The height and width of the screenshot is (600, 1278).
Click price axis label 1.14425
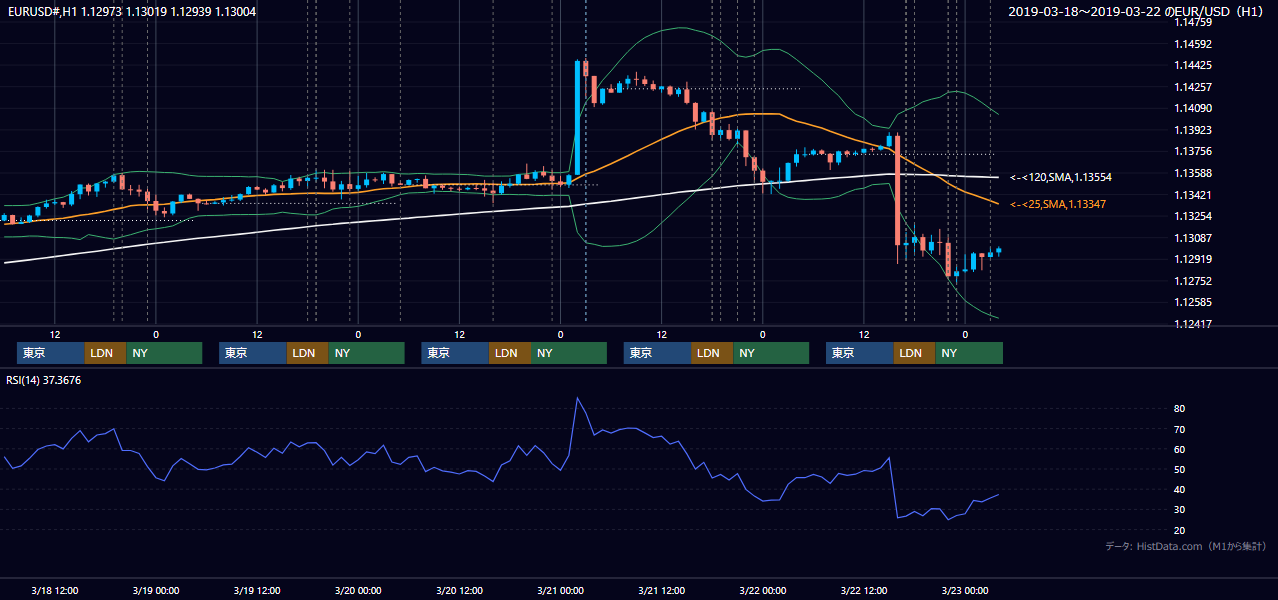(1192, 65)
